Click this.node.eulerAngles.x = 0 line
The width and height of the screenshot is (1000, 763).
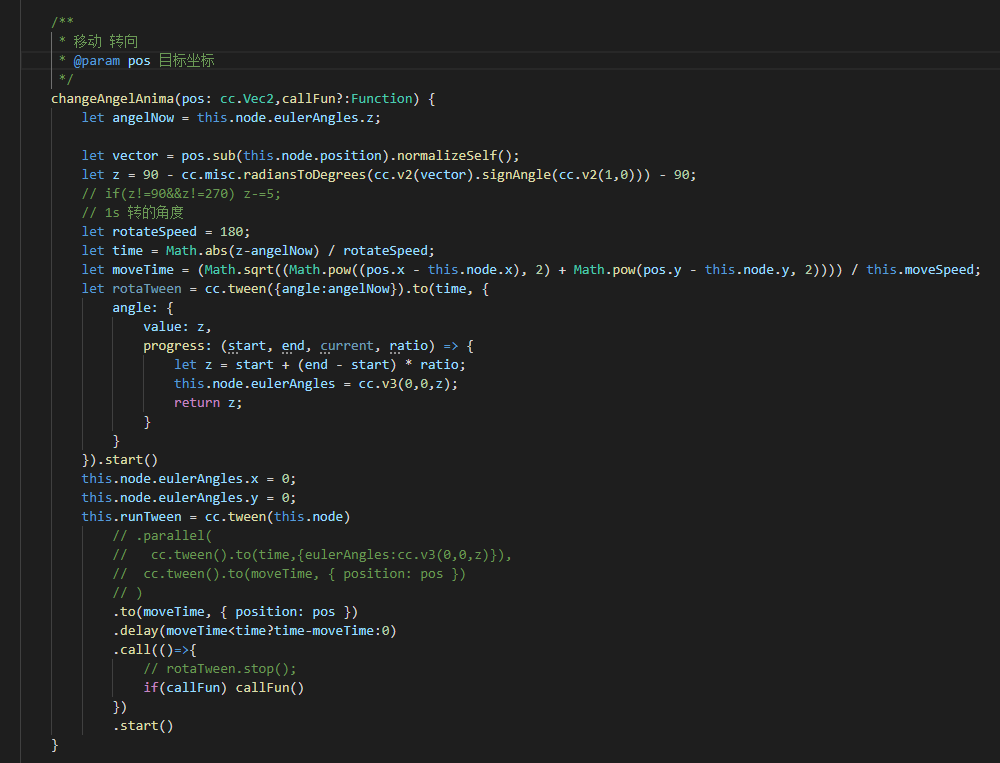pyautogui.click(x=189, y=479)
